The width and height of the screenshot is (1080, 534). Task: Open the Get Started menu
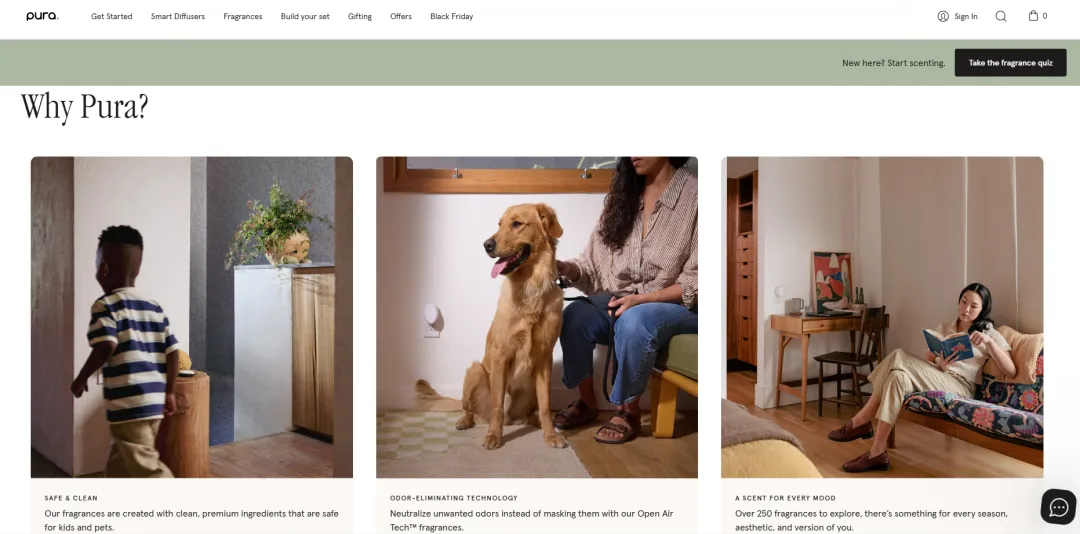click(x=112, y=17)
